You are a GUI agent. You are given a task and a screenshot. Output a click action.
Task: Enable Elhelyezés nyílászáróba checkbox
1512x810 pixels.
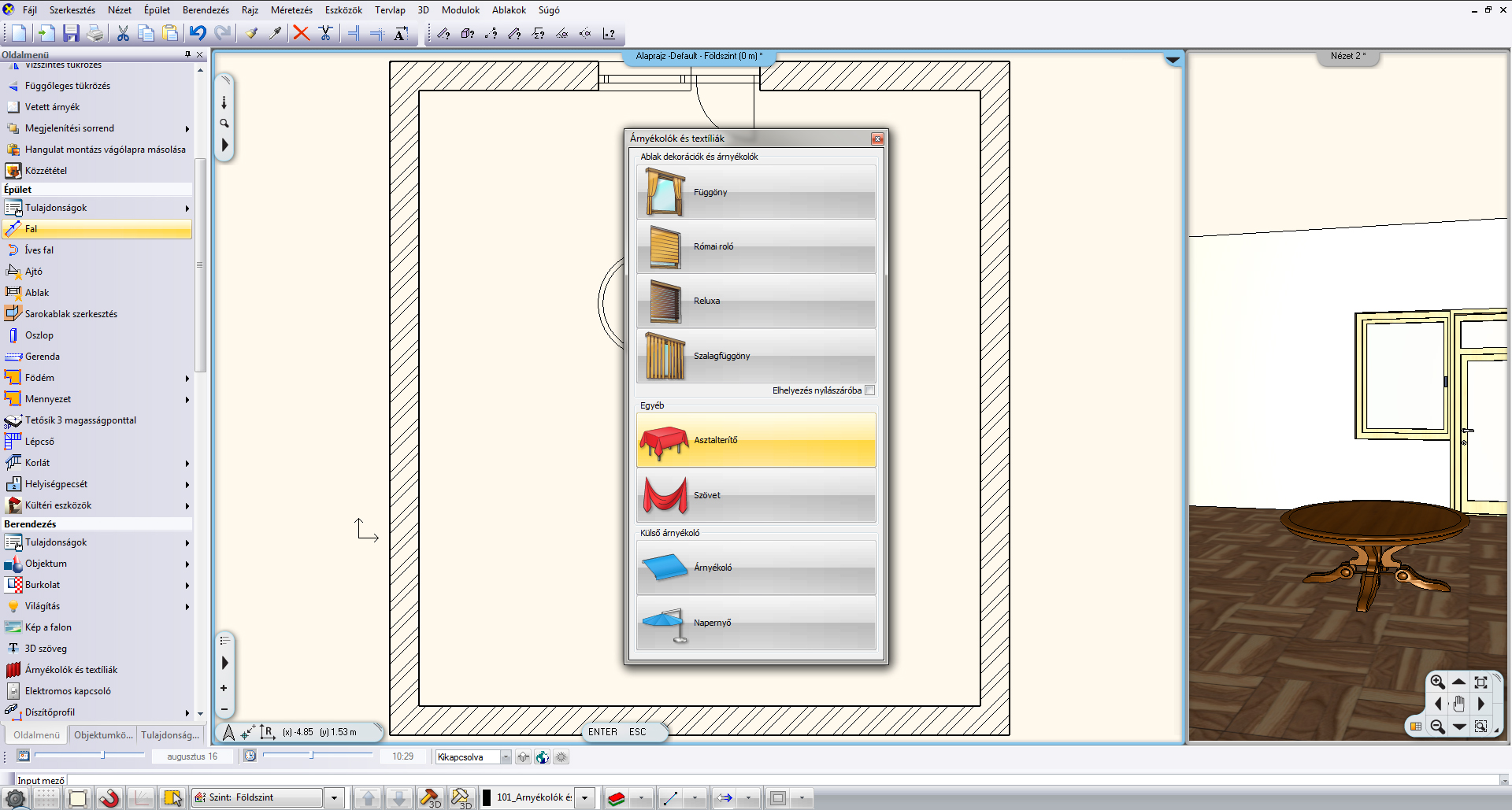pyautogui.click(x=869, y=390)
